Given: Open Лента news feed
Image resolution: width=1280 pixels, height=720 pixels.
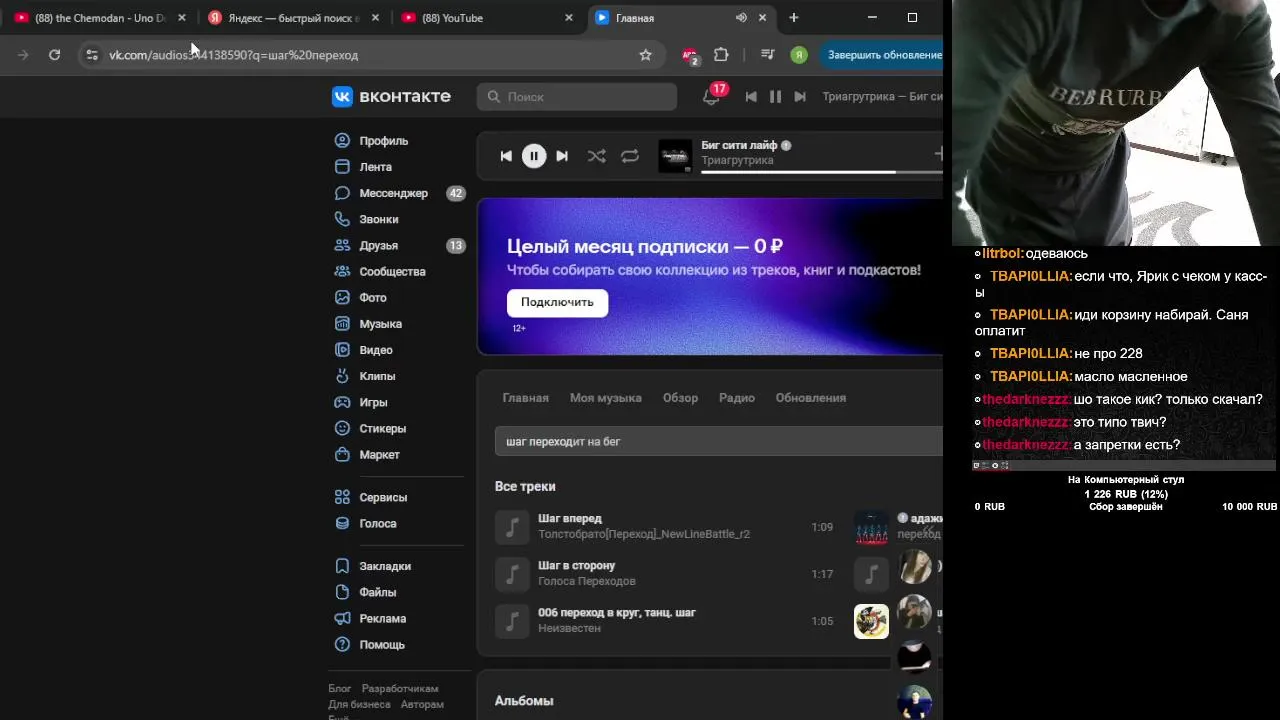Looking at the screenshot, I should click(363, 167).
